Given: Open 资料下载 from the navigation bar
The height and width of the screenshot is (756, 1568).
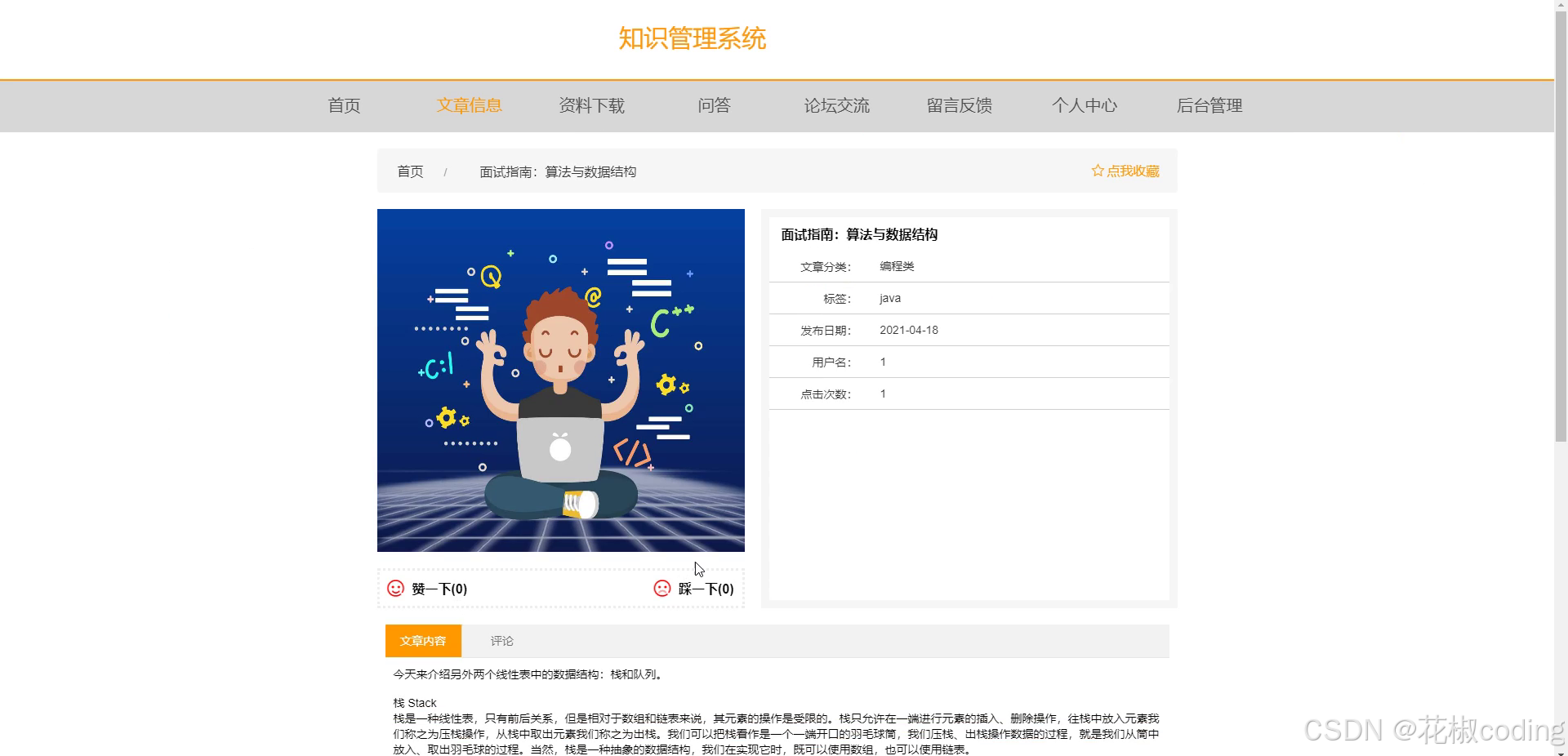Looking at the screenshot, I should (x=591, y=105).
